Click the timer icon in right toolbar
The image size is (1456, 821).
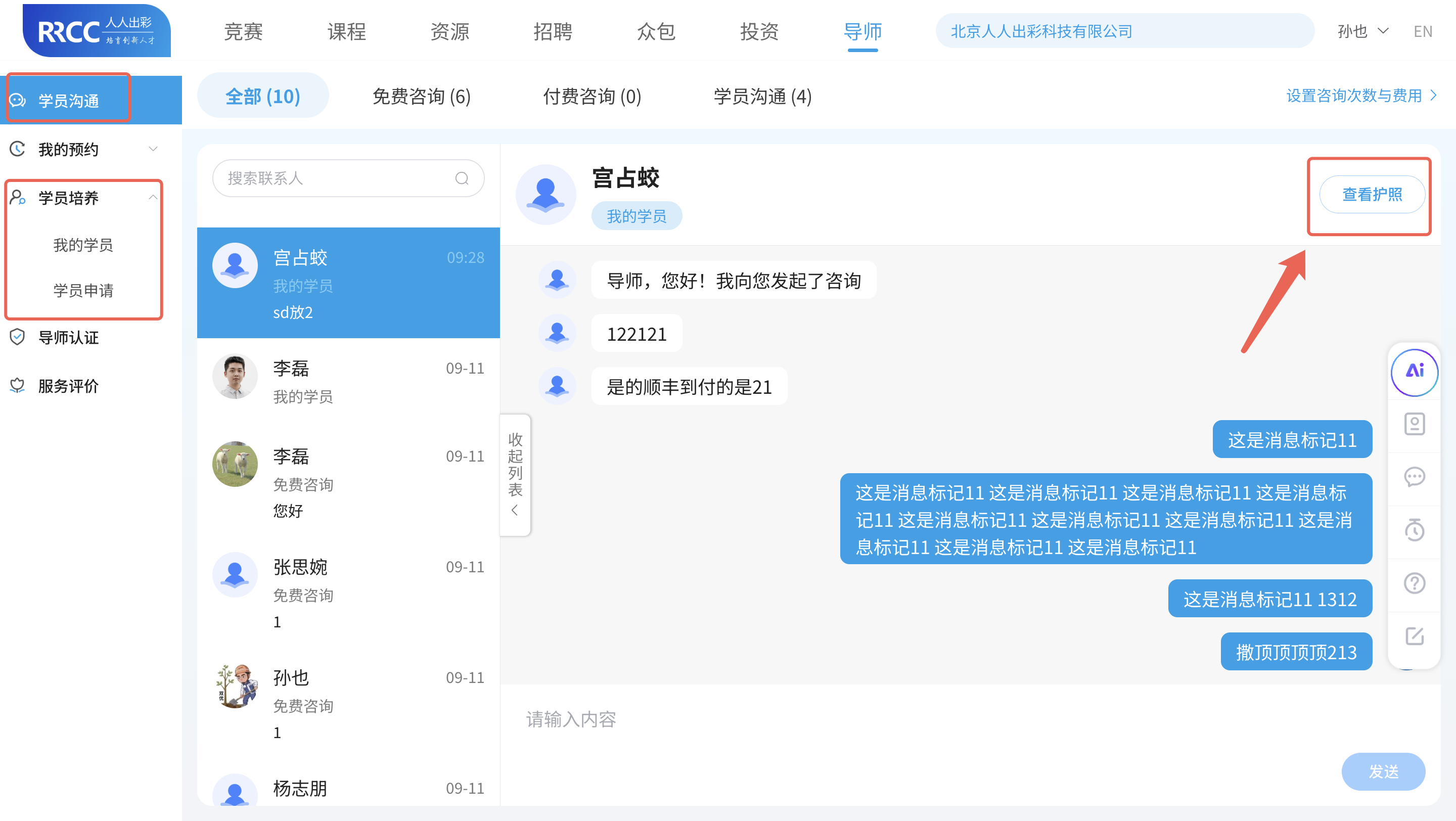(1414, 529)
